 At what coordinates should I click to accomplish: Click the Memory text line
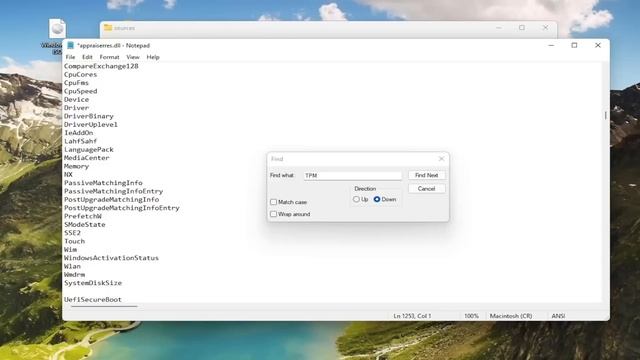pos(76,167)
